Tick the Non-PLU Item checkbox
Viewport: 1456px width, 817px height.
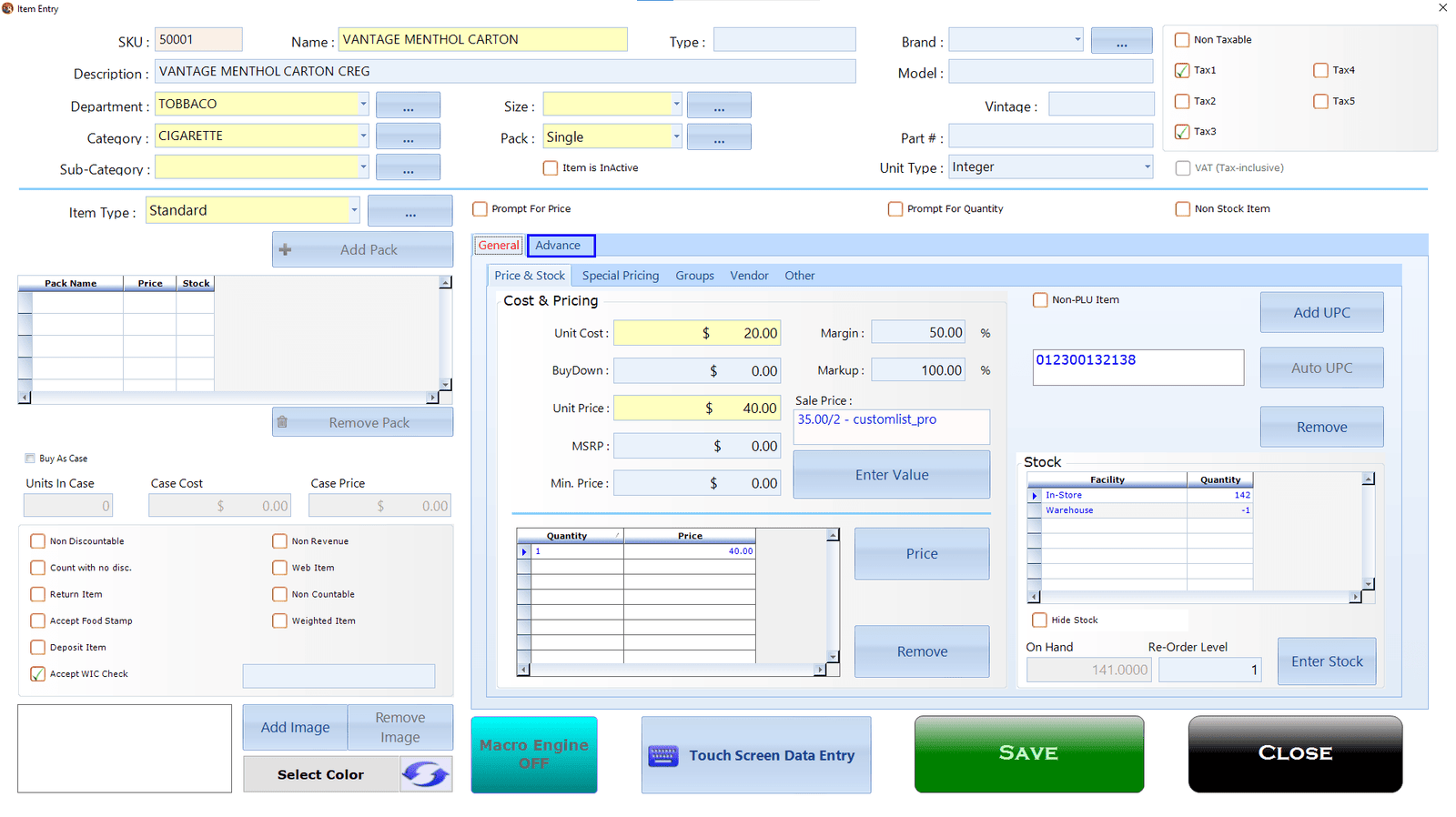point(1040,300)
